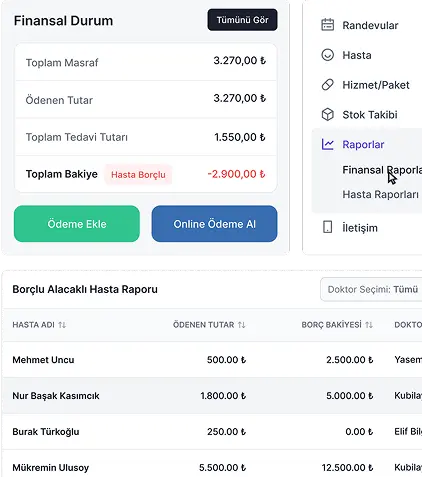
Task: Click the Stok Takibi box icon
Action: pyautogui.click(x=327, y=115)
